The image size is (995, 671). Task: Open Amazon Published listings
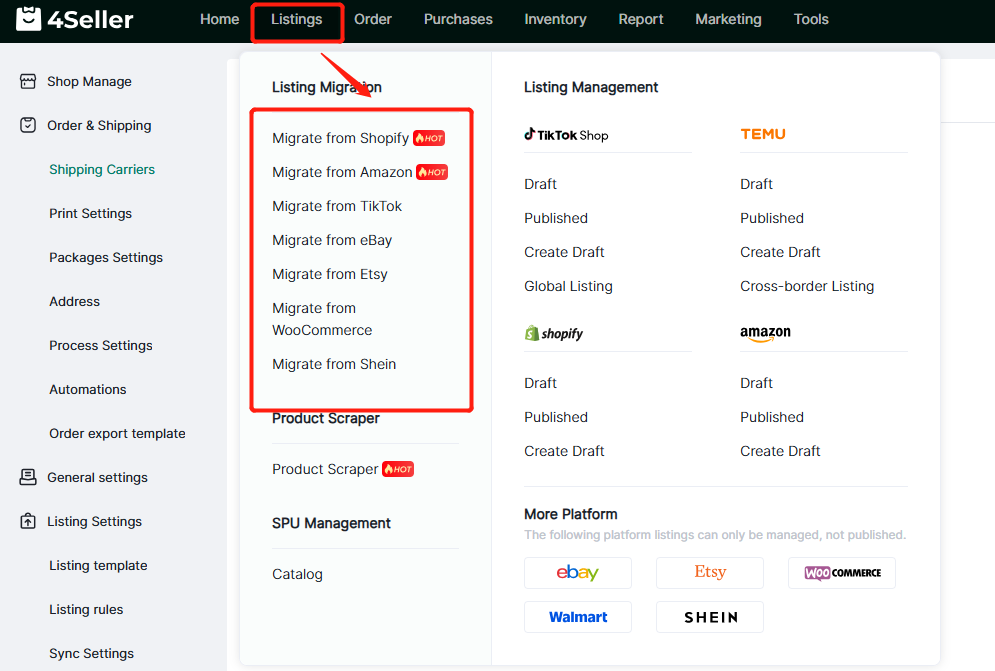point(772,417)
